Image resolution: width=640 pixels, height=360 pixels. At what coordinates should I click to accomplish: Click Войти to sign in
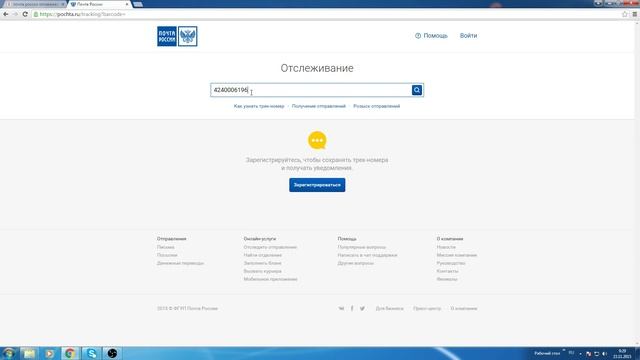[x=468, y=36]
